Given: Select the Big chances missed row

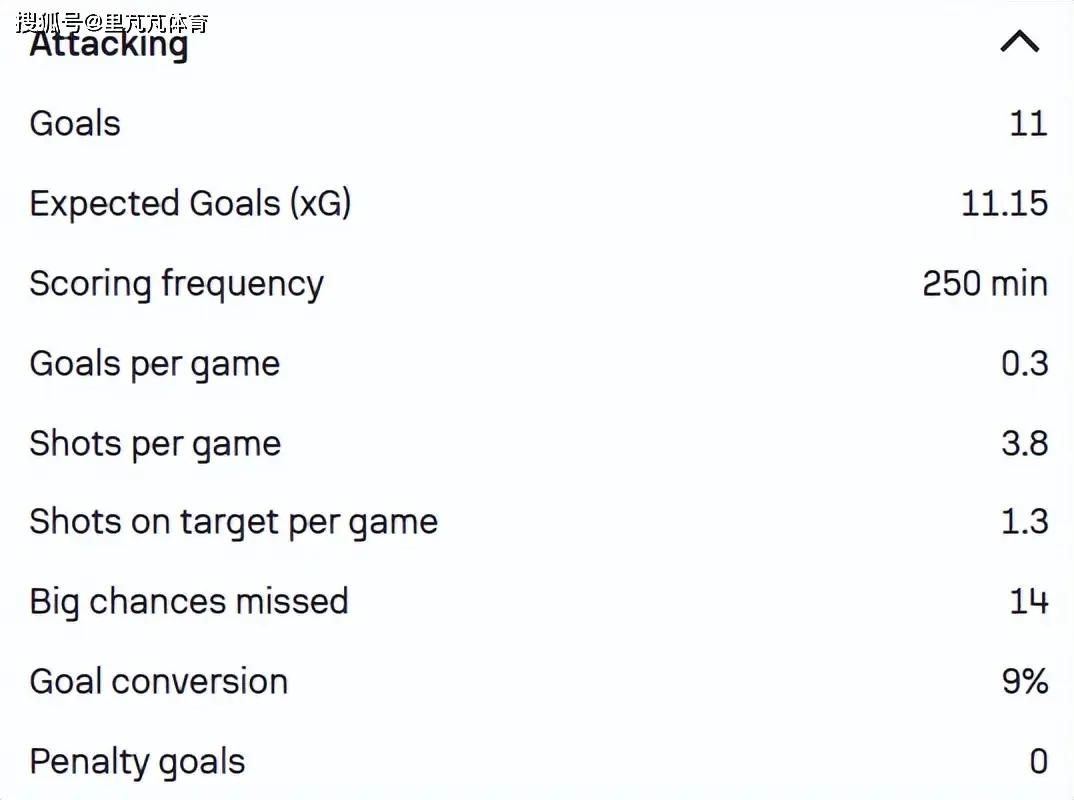Looking at the screenshot, I should point(537,601).
